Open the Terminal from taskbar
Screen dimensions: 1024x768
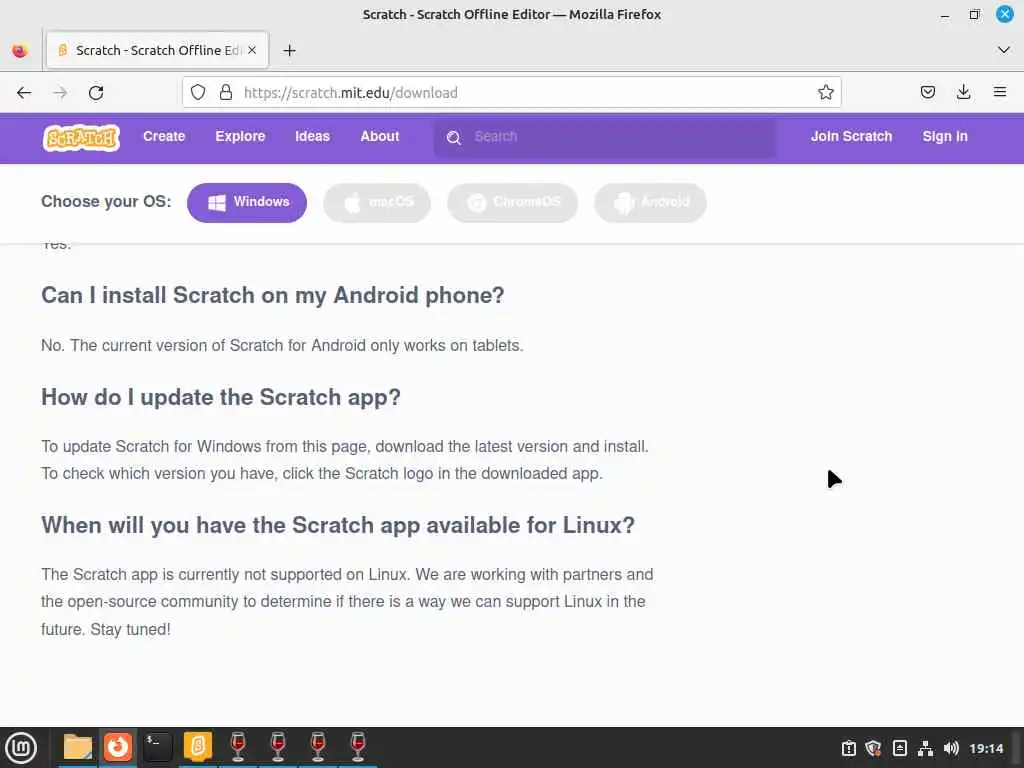coord(157,747)
